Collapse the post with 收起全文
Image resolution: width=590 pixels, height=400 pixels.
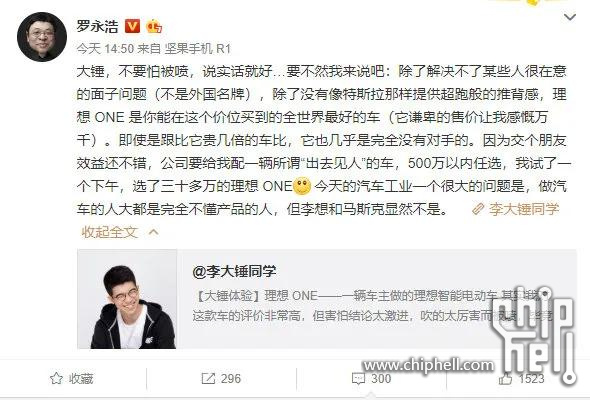109,232
